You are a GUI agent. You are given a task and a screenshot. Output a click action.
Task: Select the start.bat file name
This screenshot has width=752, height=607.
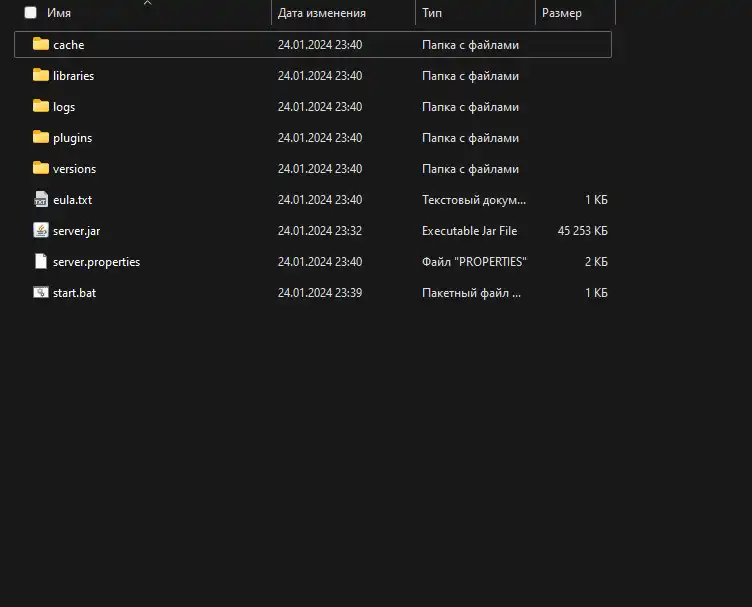[74, 292]
